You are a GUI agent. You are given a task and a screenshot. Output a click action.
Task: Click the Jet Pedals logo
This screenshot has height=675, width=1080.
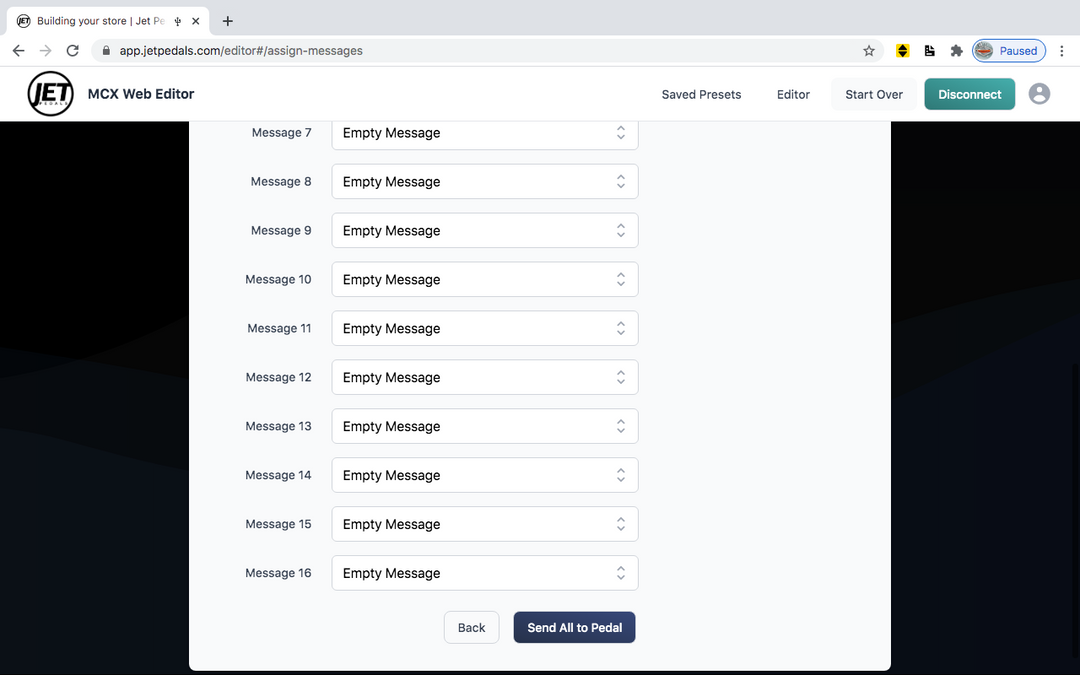(50, 94)
